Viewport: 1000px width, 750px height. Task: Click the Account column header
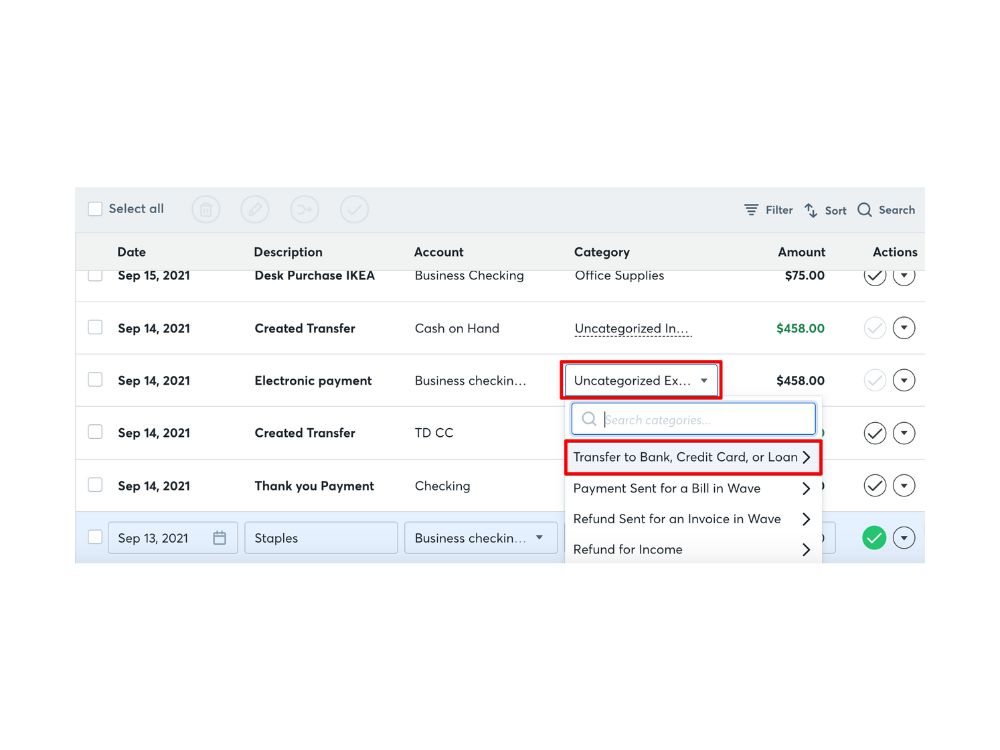point(439,252)
